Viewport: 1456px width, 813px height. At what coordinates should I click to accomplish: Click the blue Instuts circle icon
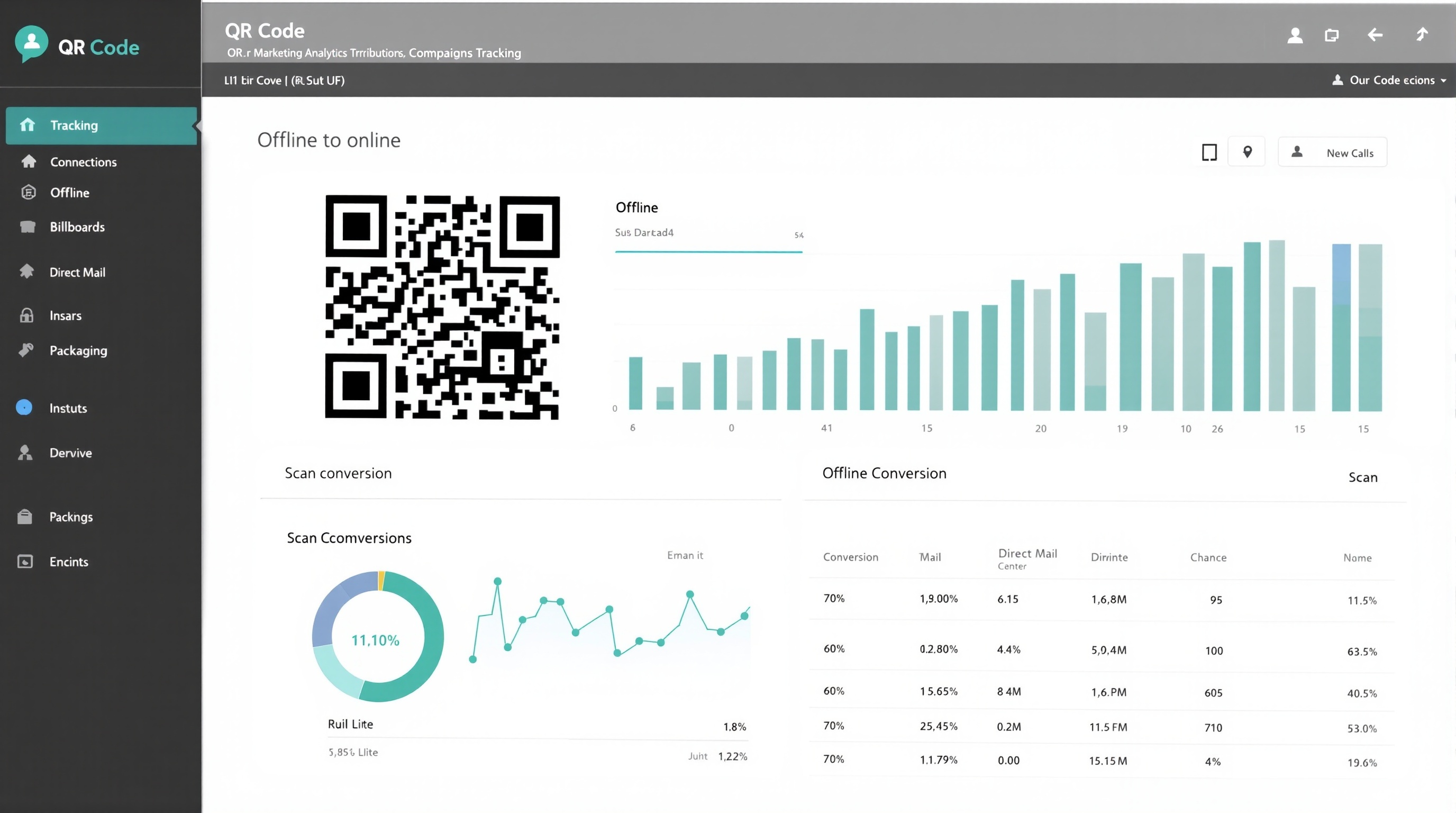[24, 407]
